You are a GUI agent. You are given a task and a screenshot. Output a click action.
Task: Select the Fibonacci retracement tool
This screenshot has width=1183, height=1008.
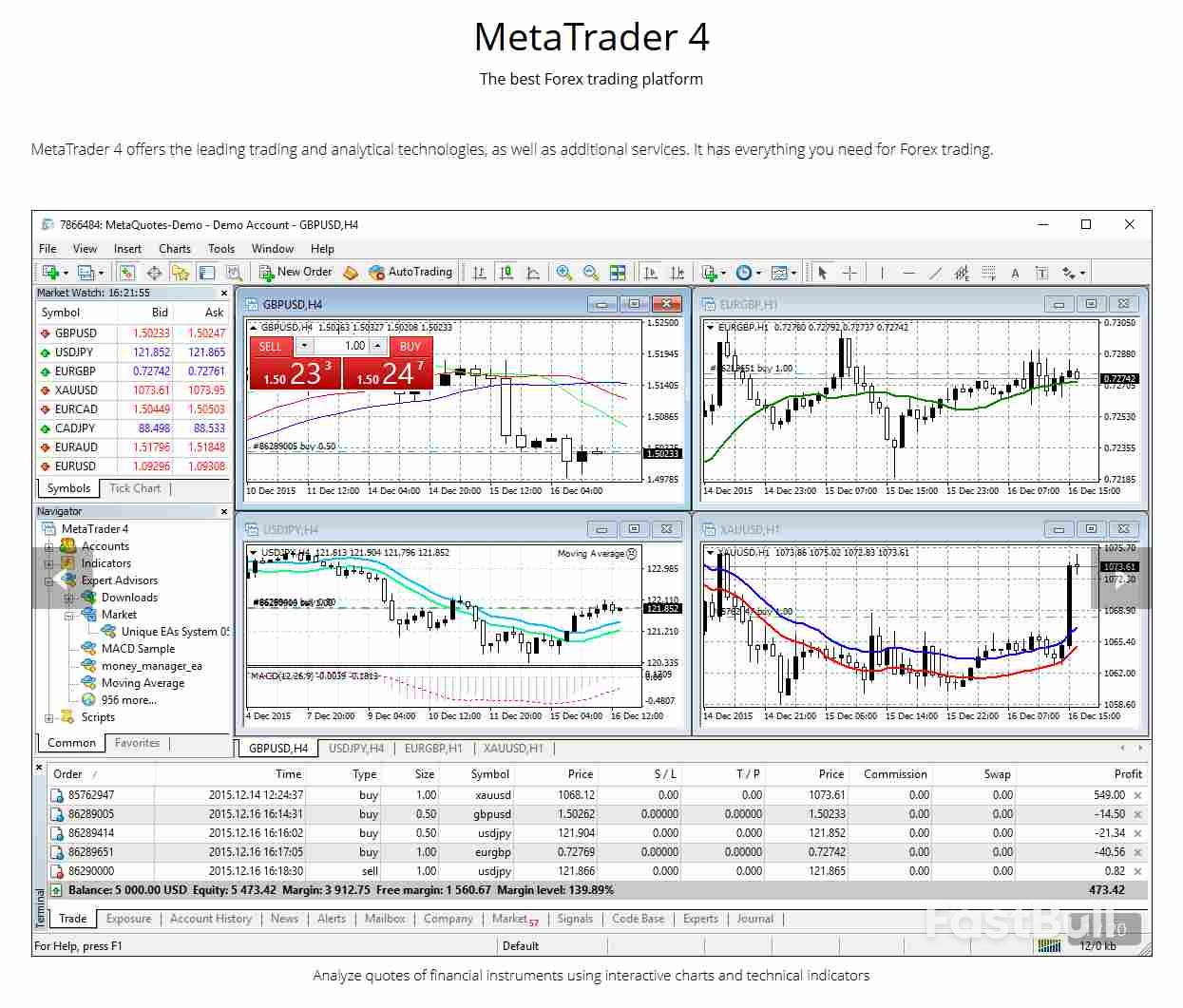pyautogui.click(x=988, y=273)
